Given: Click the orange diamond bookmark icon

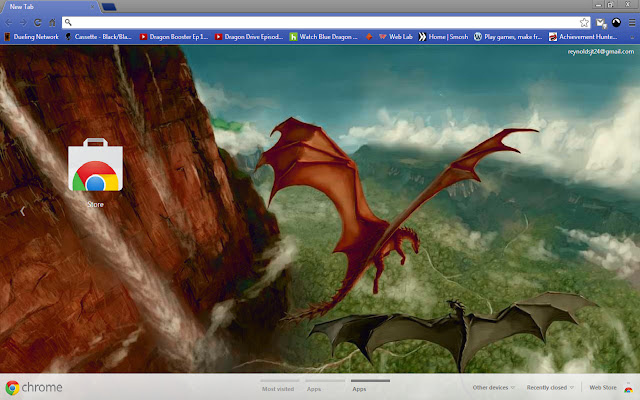Looking at the screenshot, I should [369, 37].
